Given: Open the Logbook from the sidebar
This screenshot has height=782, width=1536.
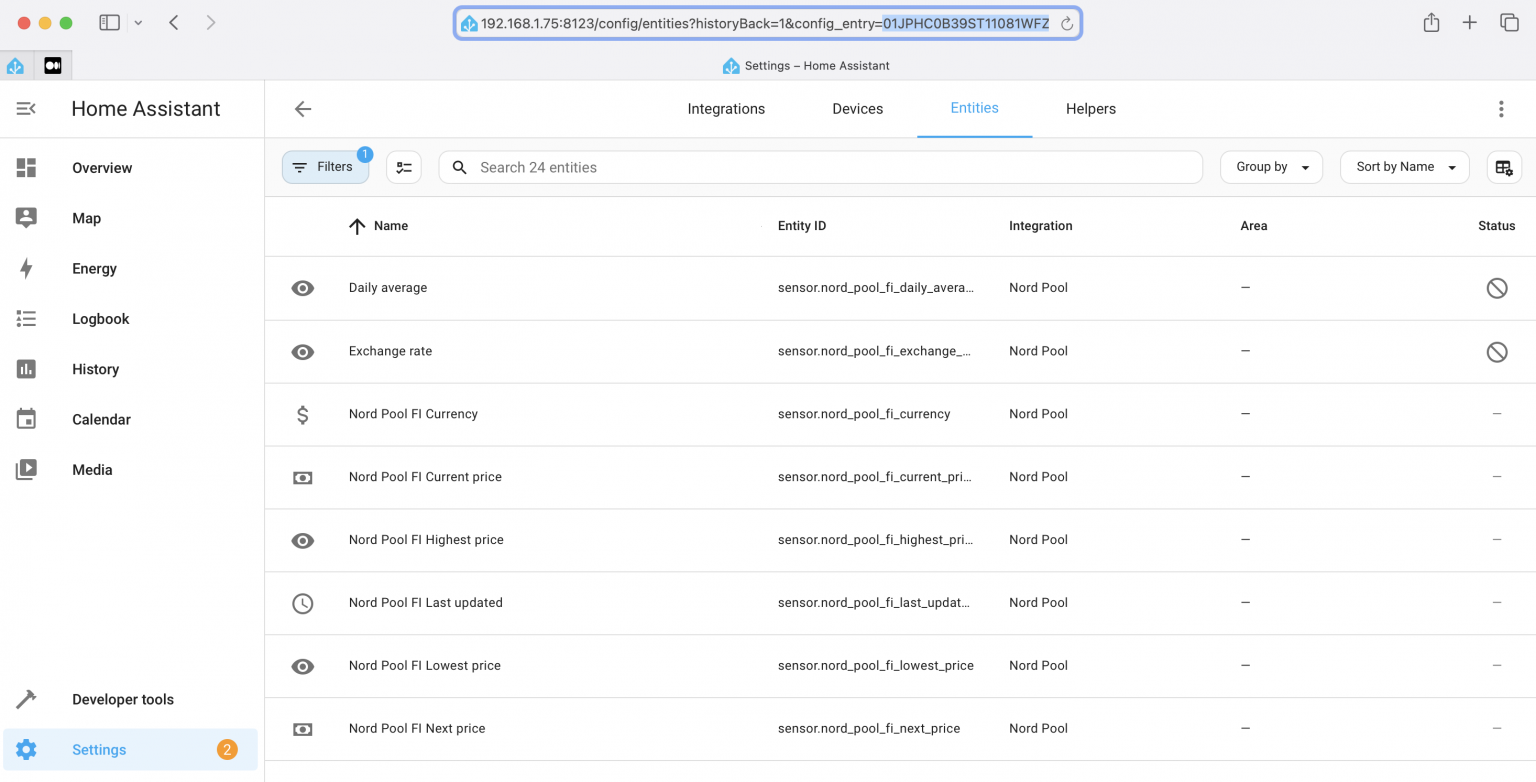Looking at the screenshot, I should point(100,318).
